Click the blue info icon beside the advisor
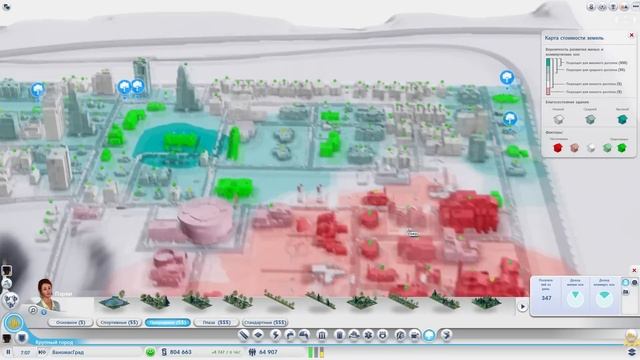 pos(44,312)
